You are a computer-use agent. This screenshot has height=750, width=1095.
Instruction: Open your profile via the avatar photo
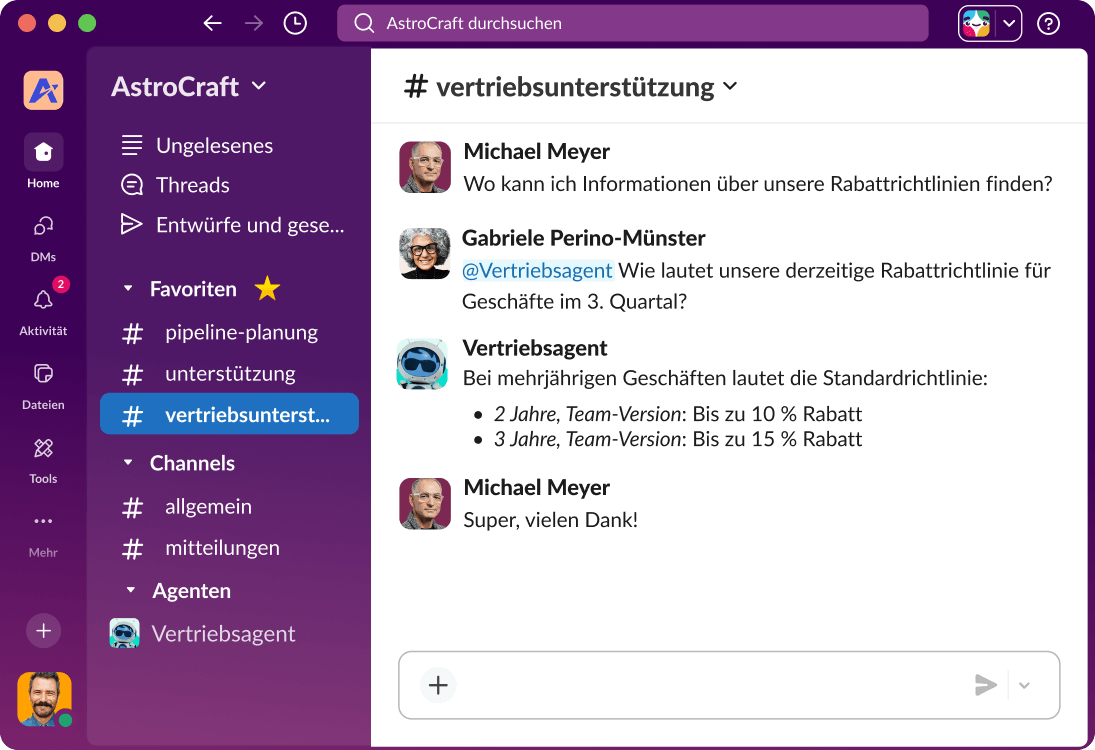[x=44, y=700]
